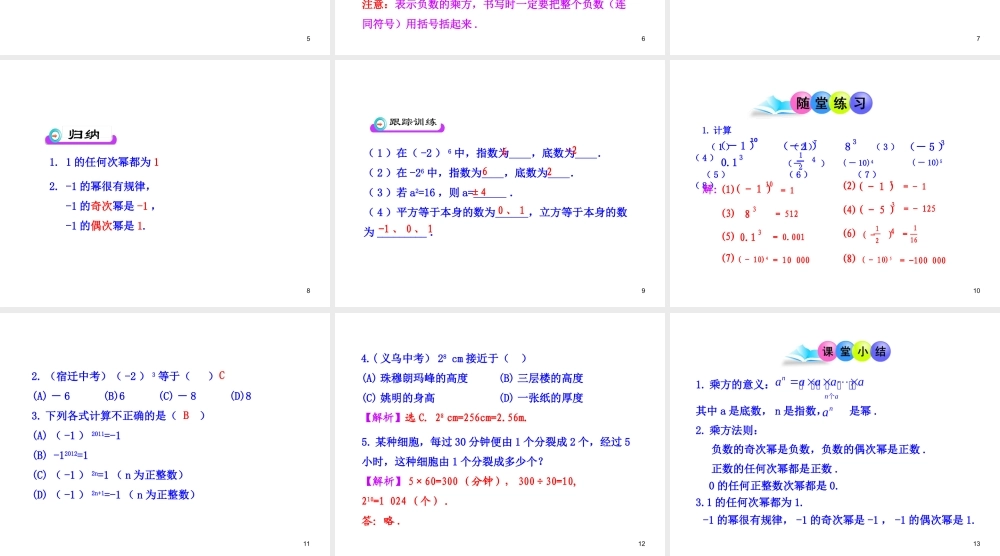1000x556 pixels.
Task: Click option '(C) 姚明的身高' on slide 12
Action: [x=399, y=398]
